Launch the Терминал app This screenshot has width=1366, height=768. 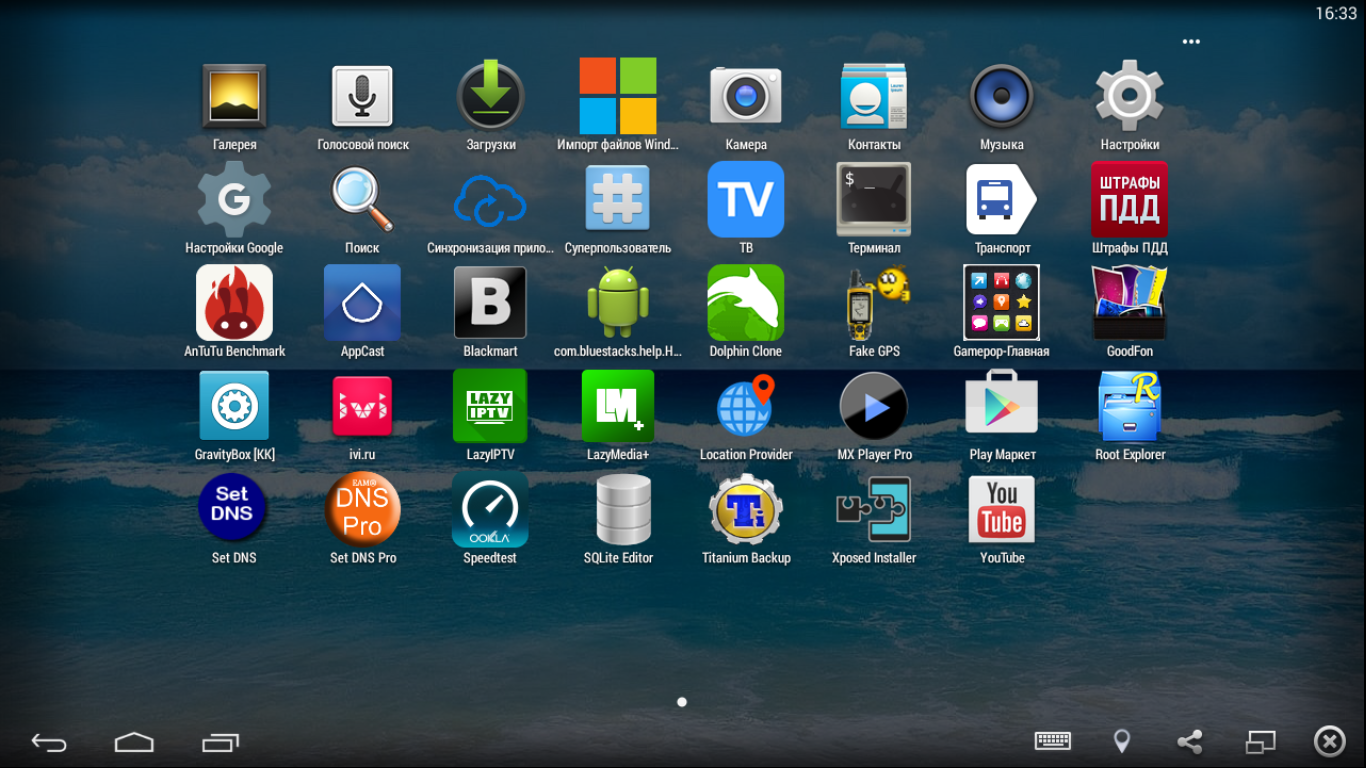tap(874, 199)
